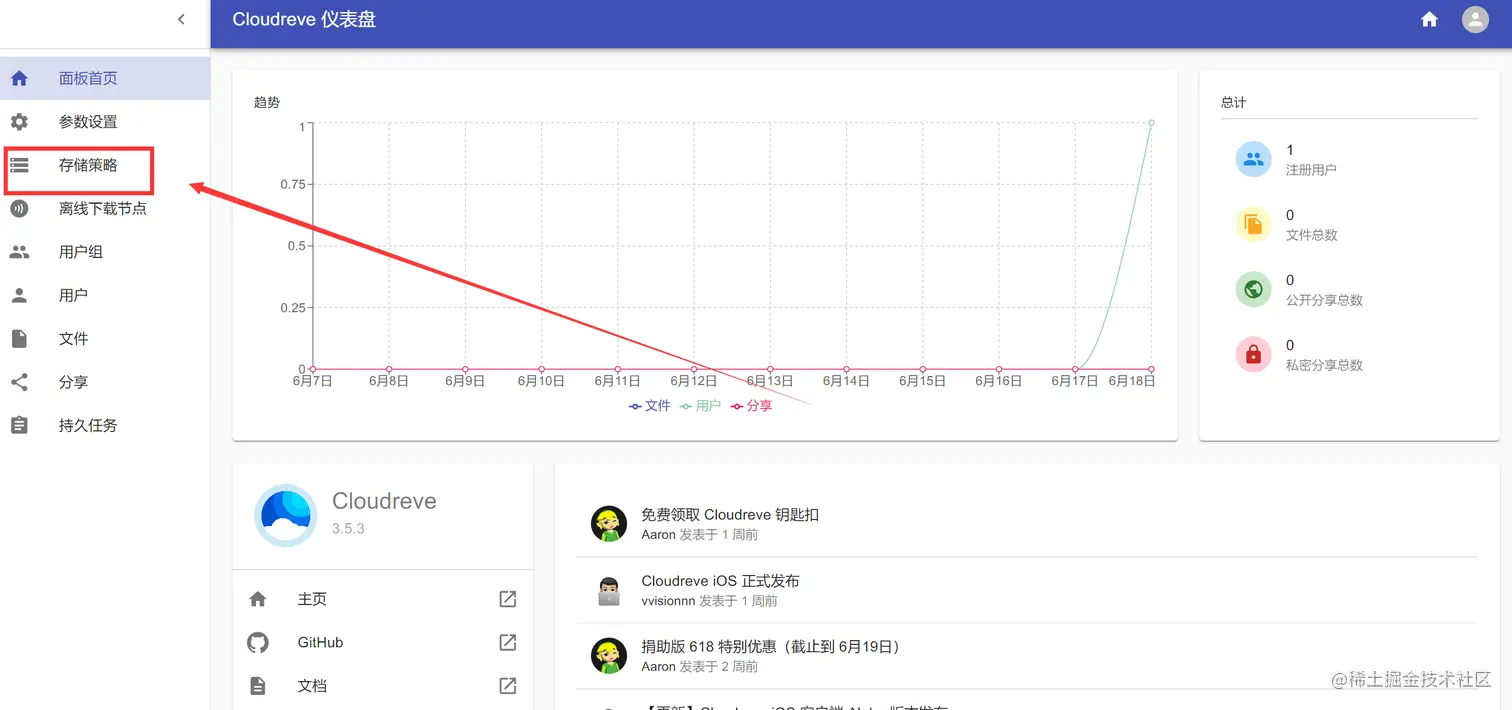Open 用户组 in the sidebar
Image resolution: width=1512 pixels, height=710 pixels.
tap(105, 252)
